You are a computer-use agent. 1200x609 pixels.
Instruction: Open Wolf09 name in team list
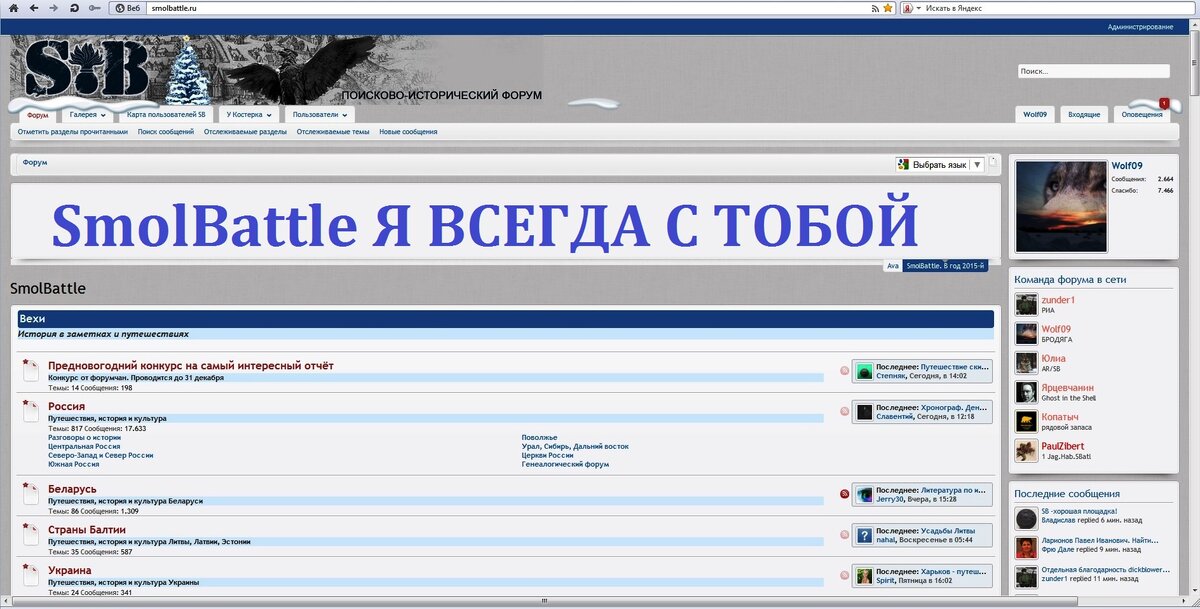point(1056,329)
